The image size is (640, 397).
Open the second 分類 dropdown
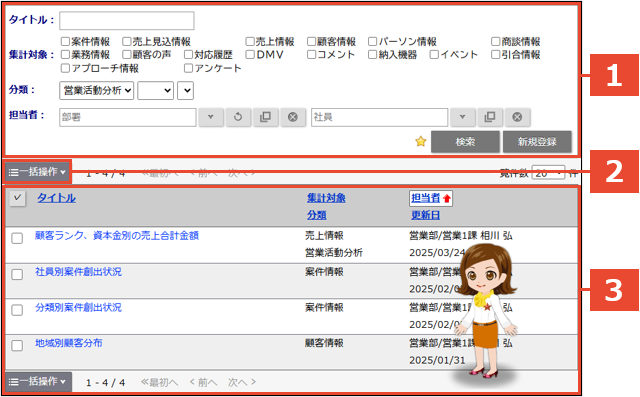[x=156, y=91]
